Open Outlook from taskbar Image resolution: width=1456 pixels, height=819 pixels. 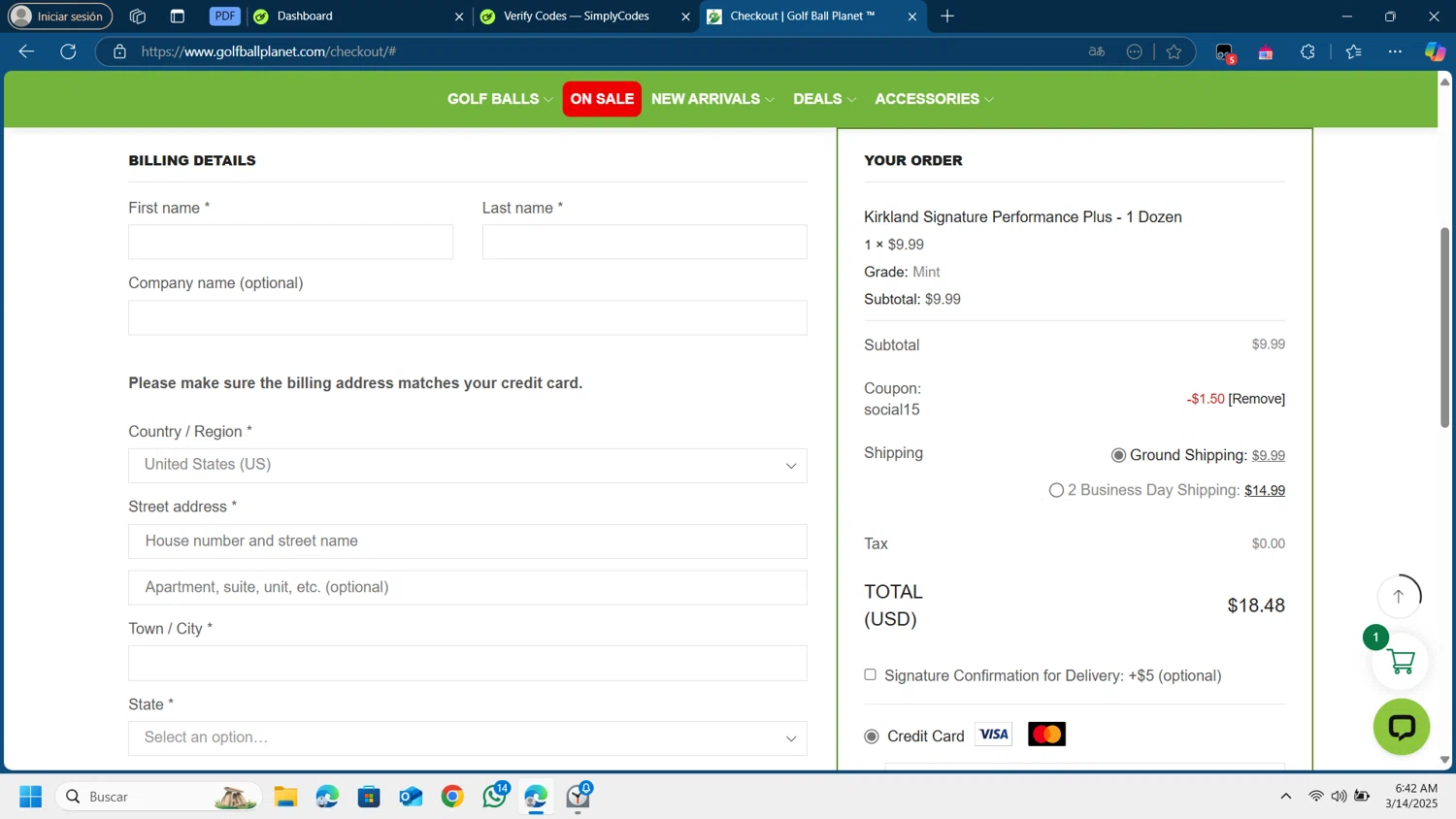411,797
